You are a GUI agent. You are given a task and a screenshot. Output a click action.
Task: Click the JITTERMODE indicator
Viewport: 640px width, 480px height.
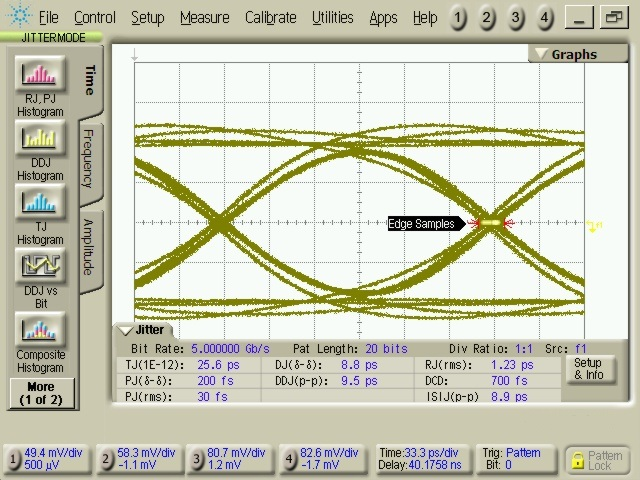tap(51, 38)
